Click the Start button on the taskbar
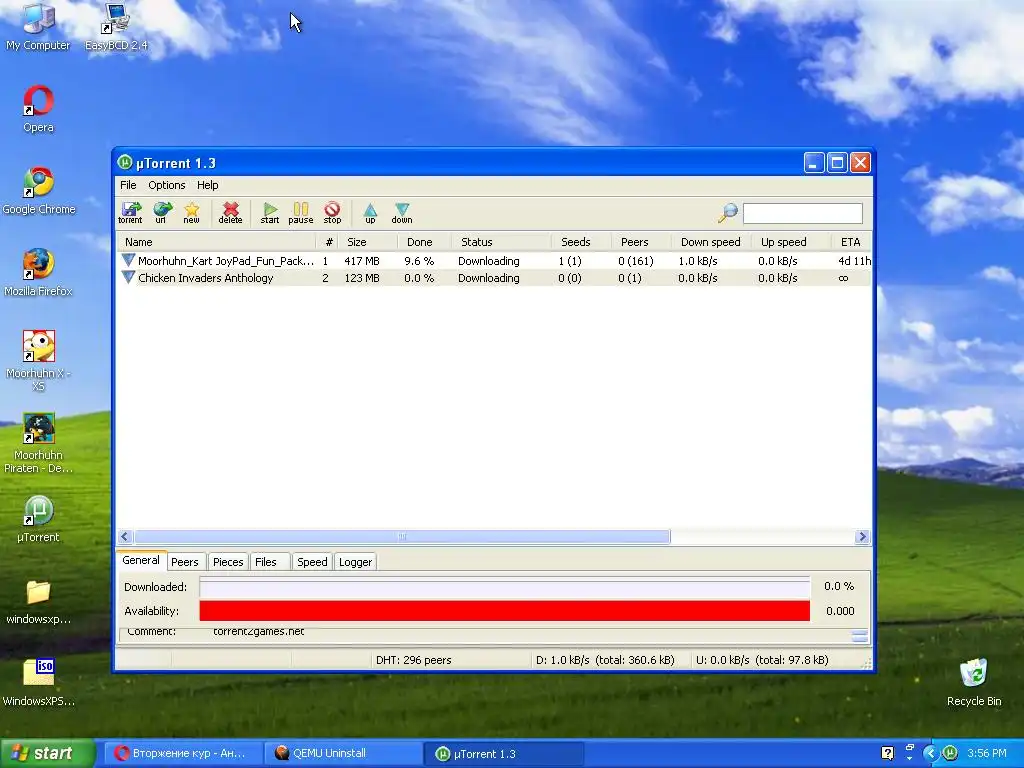This screenshot has height=768, width=1024. [47, 753]
